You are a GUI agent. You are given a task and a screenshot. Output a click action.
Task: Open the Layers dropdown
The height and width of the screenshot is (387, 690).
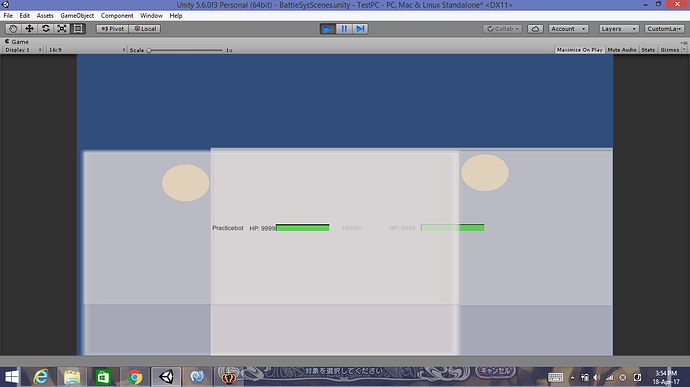(619, 29)
